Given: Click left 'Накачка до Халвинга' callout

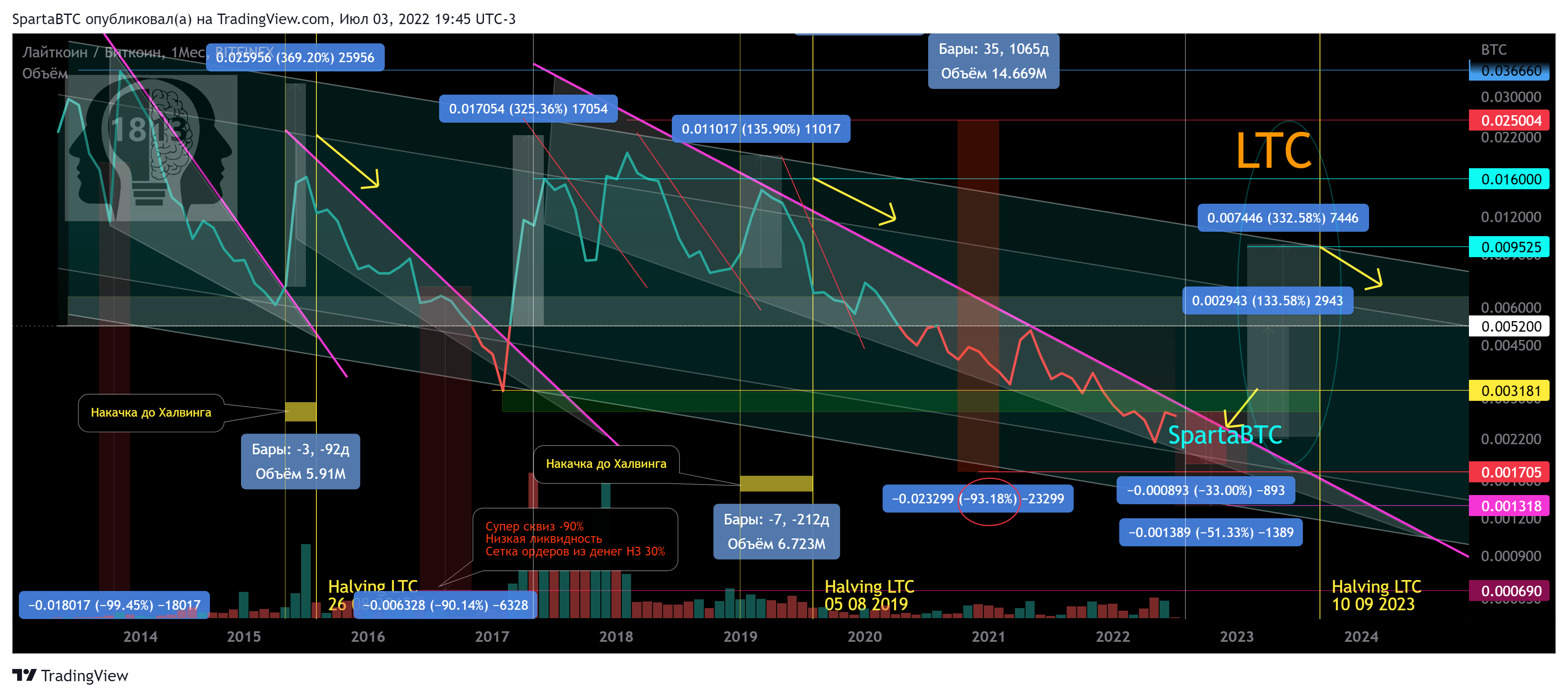Looking at the screenshot, I should click(151, 413).
